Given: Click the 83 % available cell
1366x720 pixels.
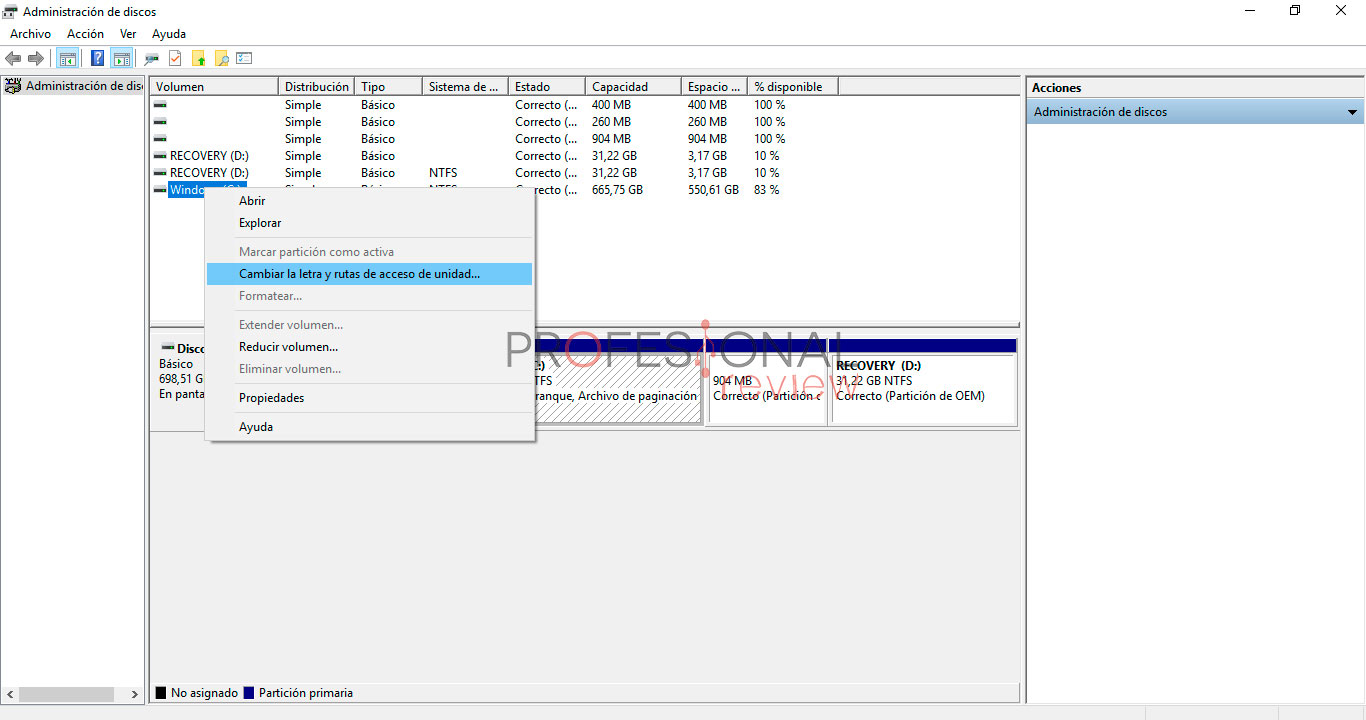Looking at the screenshot, I should pyautogui.click(x=767, y=190).
